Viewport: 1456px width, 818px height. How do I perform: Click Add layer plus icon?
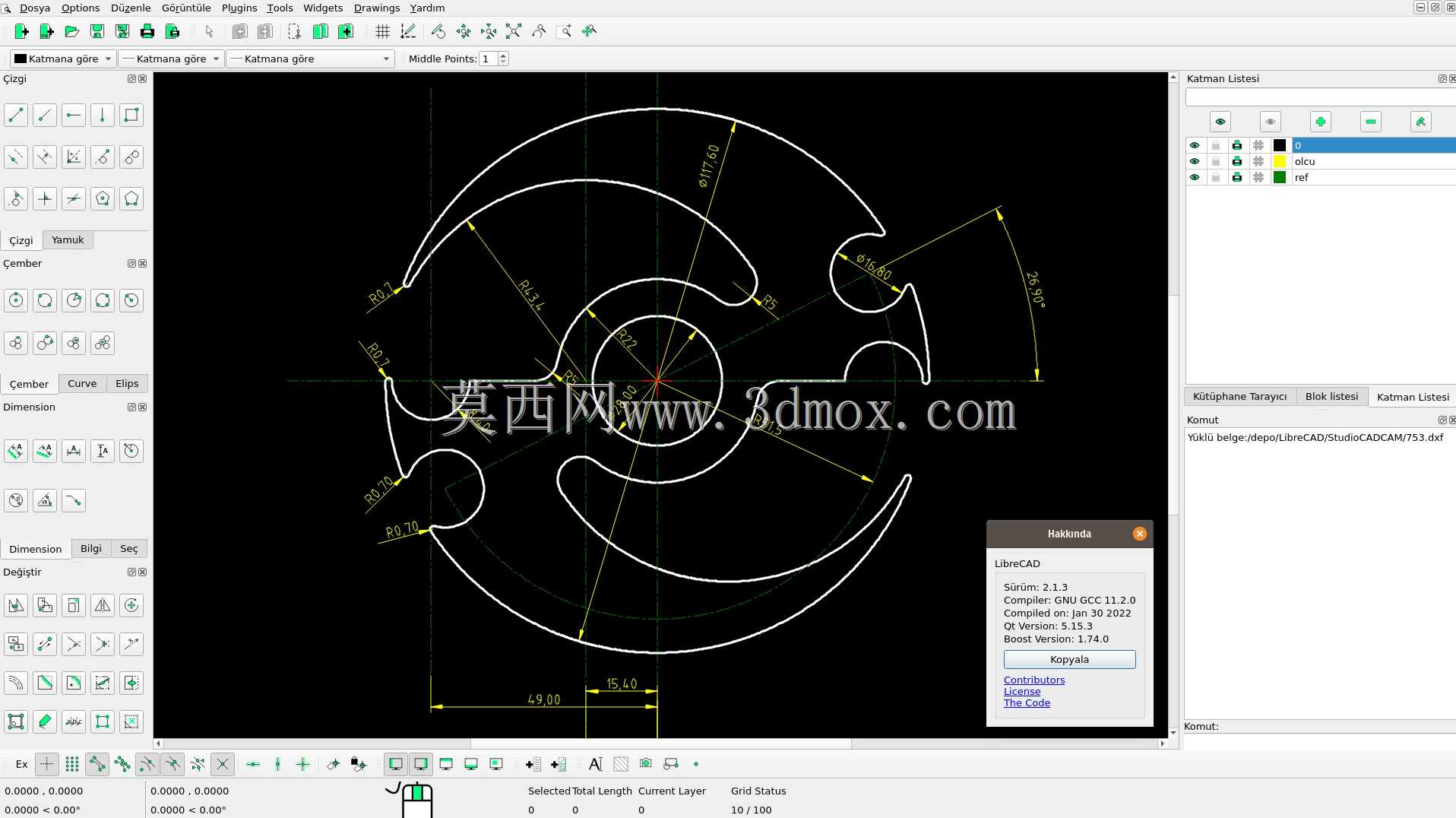tap(1321, 122)
